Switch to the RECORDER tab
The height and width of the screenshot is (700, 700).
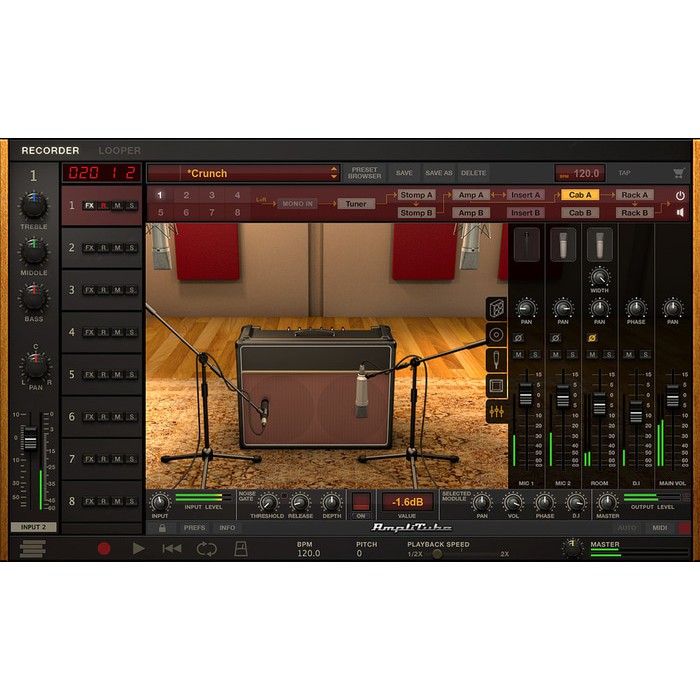tap(50, 150)
